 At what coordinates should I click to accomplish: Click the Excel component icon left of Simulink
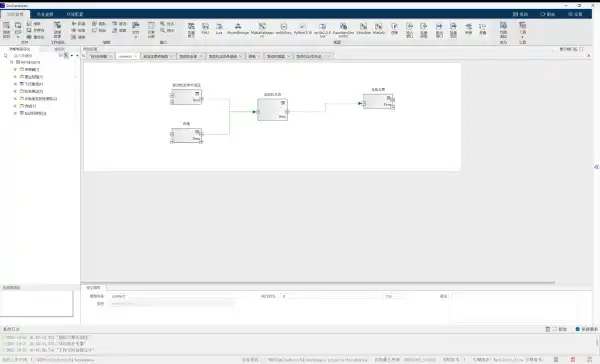pos(343,26)
